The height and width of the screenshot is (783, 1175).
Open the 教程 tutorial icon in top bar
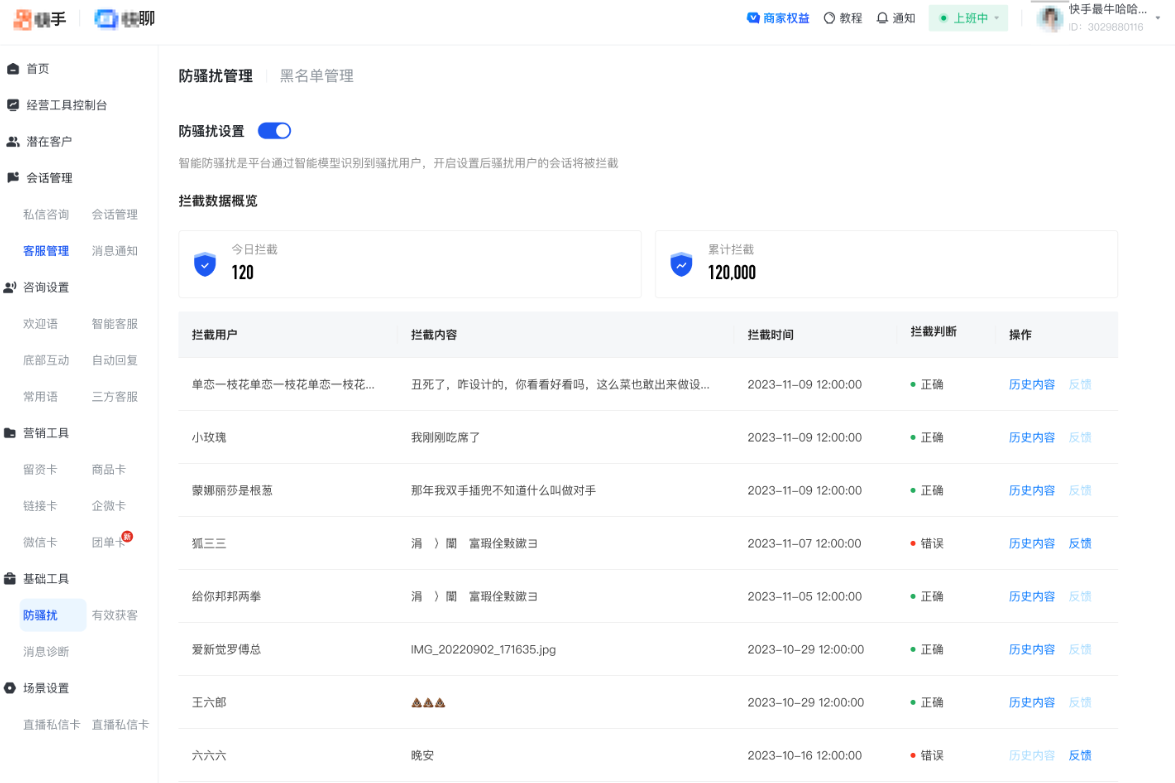point(827,17)
